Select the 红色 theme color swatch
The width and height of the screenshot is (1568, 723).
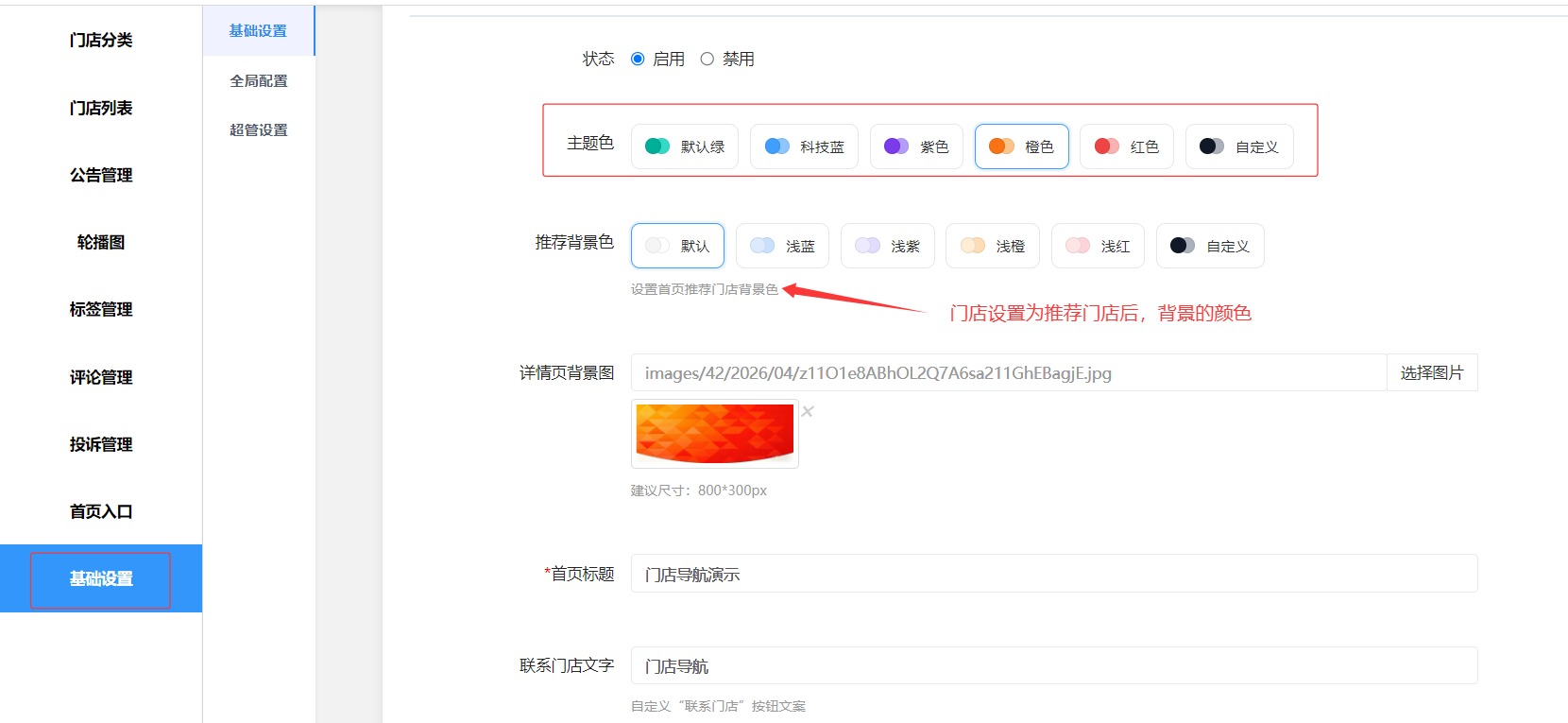point(1126,146)
